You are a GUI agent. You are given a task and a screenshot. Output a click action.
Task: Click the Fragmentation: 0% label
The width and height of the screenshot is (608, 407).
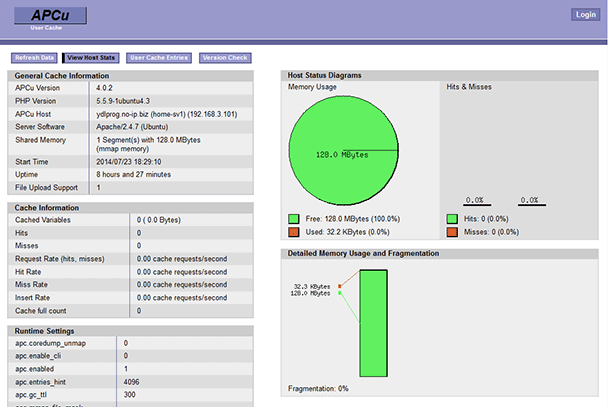coord(318,388)
